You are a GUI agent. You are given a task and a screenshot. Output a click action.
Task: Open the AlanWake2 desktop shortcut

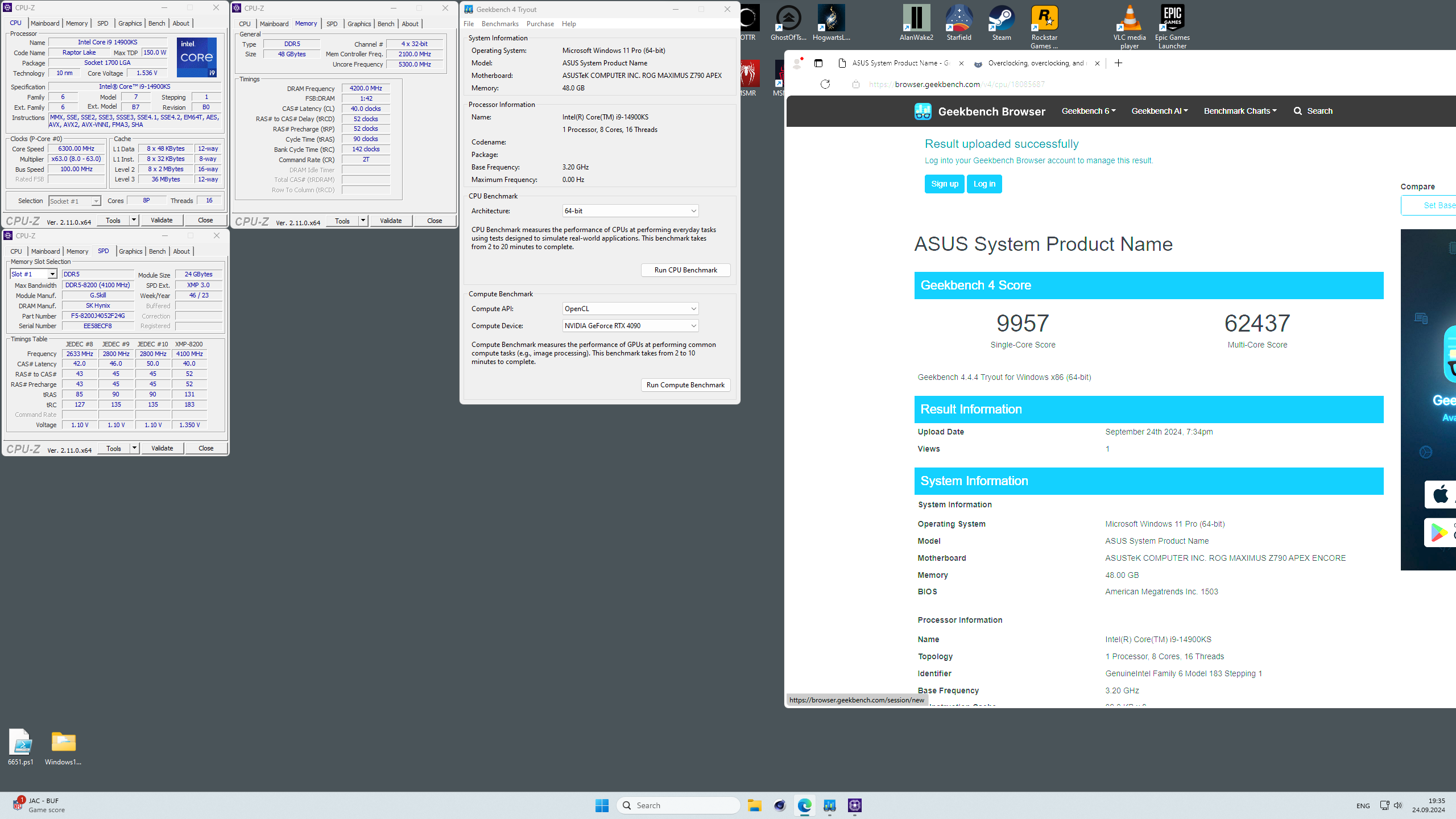(x=916, y=23)
